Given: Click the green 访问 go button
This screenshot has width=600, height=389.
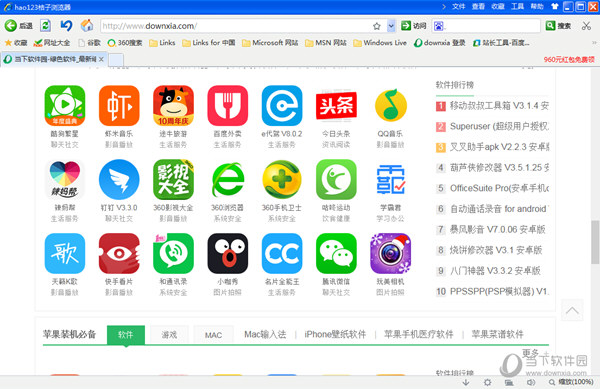Looking at the screenshot, I should click(x=413, y=26).
